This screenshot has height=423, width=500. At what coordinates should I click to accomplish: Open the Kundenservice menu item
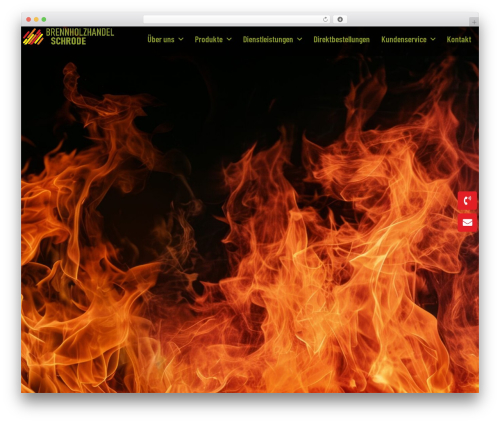[x=404, y=39]
